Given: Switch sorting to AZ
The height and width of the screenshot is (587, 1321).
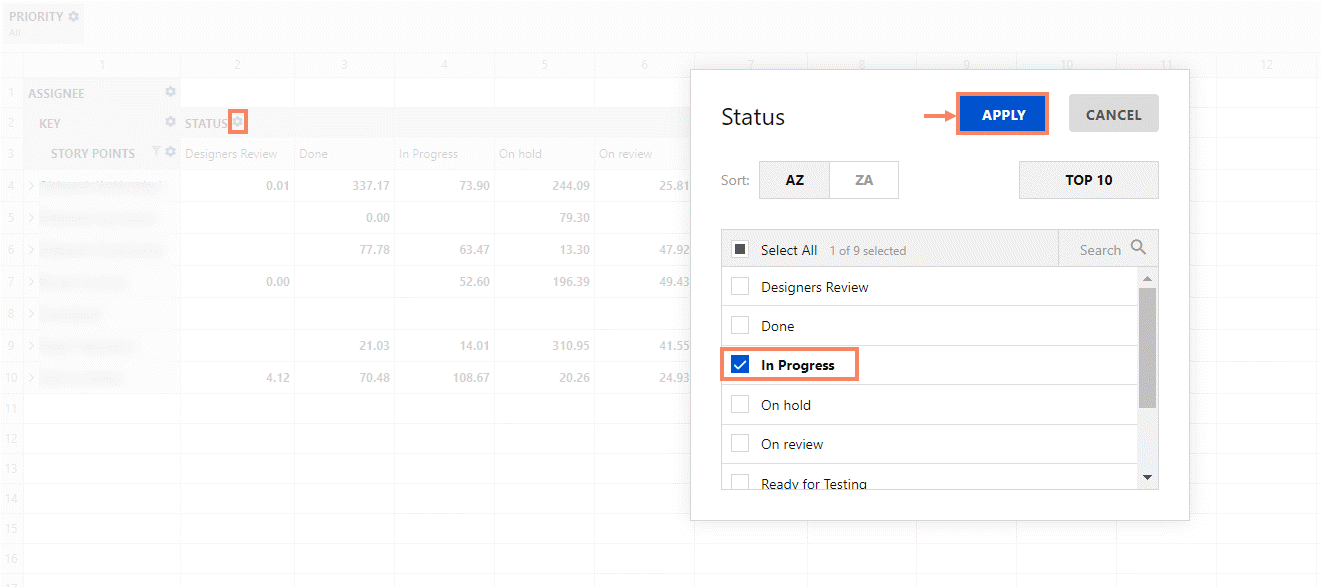Looking at the screenshot, I should tap(794, 180).
